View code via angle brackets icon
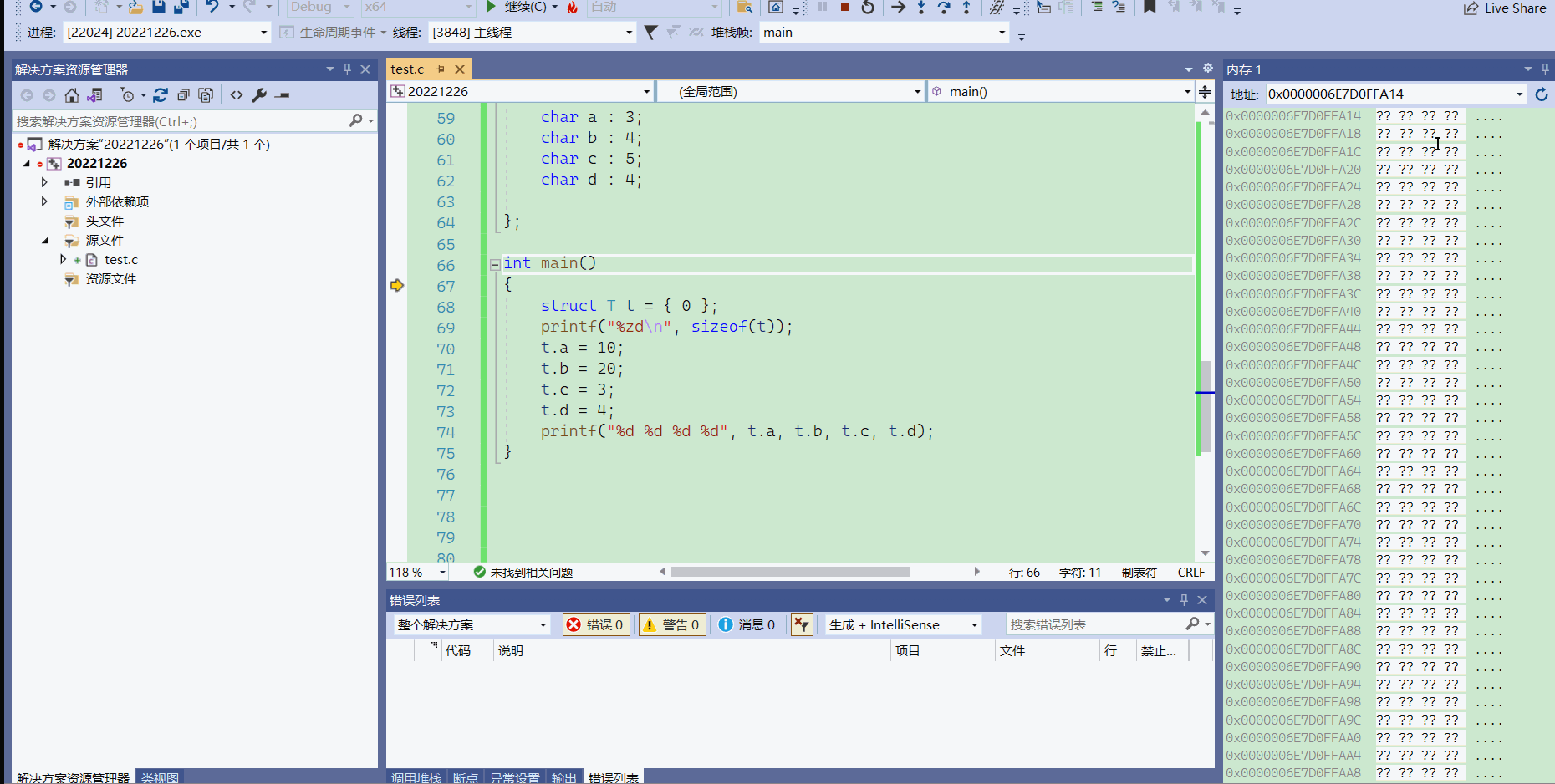1555x784 pixels. click(x=237, y=95)
